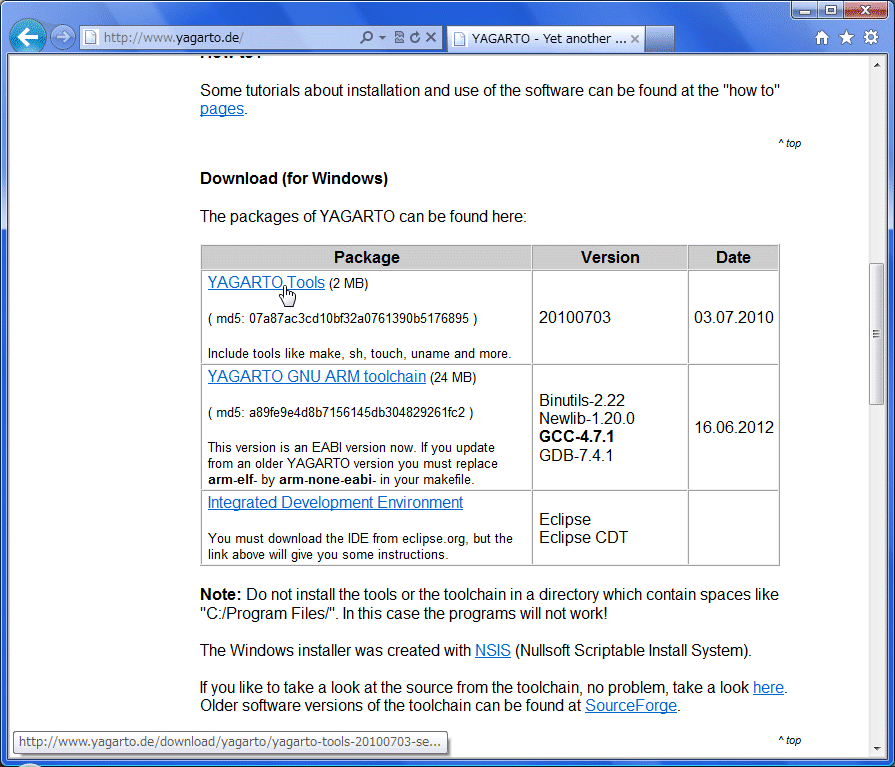Click the "Eclipse CDT" text

pyautogui.click(x=583, y=538)
